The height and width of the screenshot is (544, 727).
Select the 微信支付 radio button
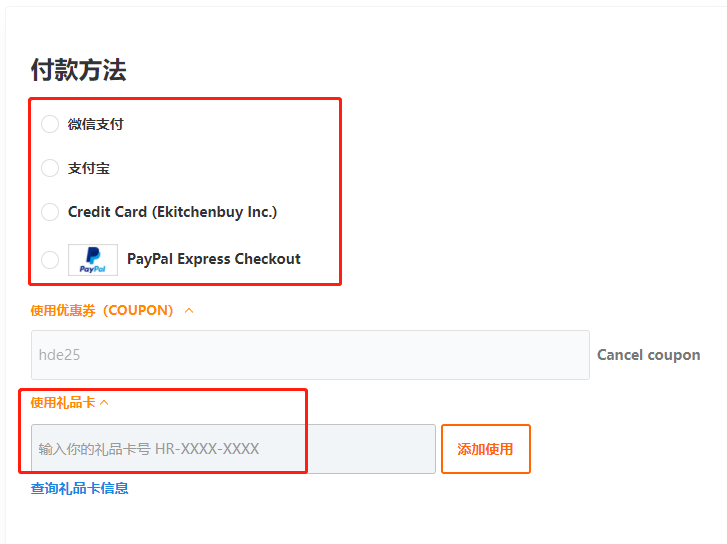click(x=50, y=124)
